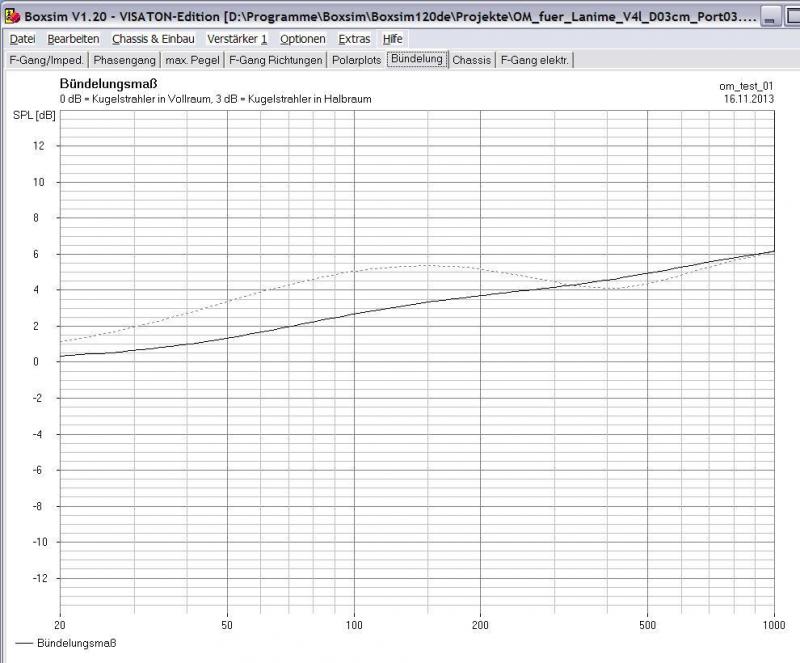
Task: Click the om_test_01 project label
Action: (746, 87)
